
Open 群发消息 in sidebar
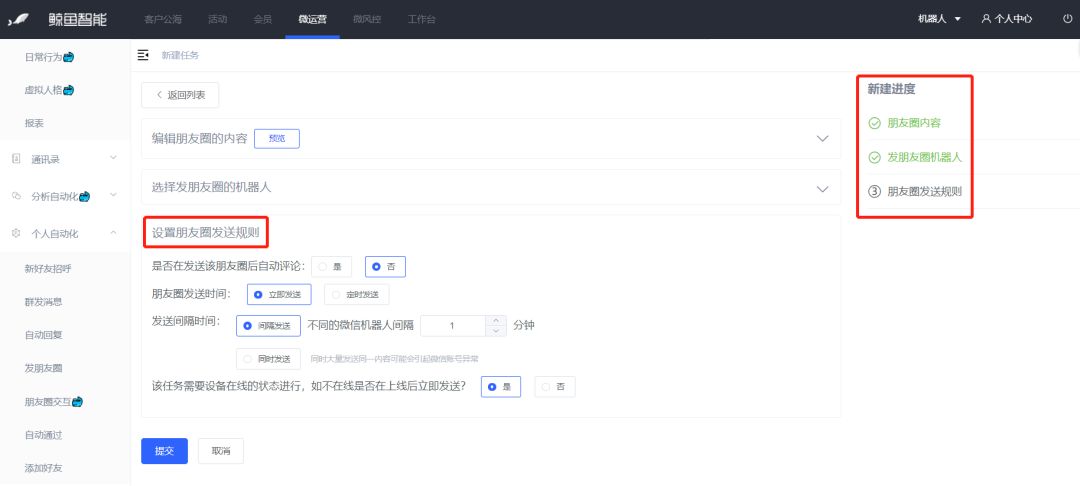43,302
